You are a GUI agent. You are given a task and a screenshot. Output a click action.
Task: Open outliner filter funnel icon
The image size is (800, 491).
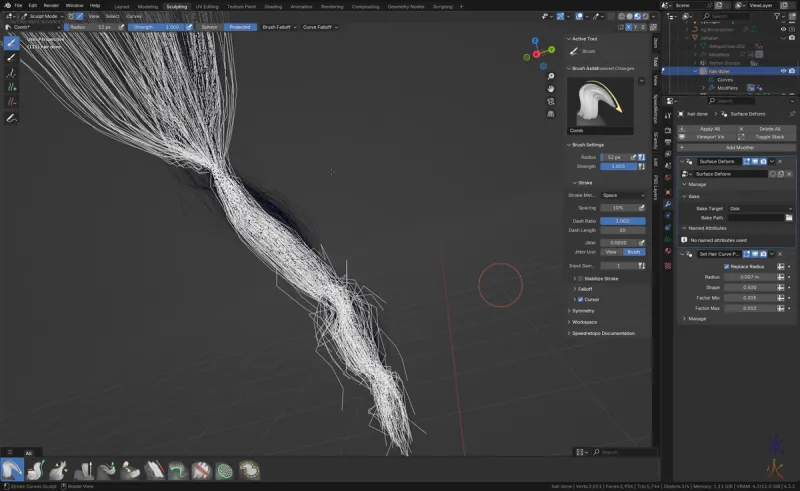777,16
